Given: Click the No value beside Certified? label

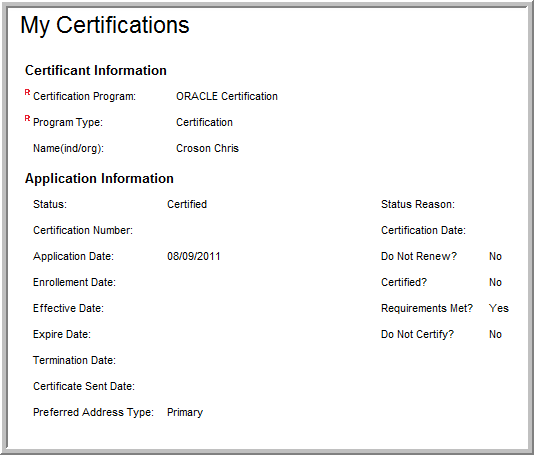Looking at the screenshot, I should pos(496,282).
